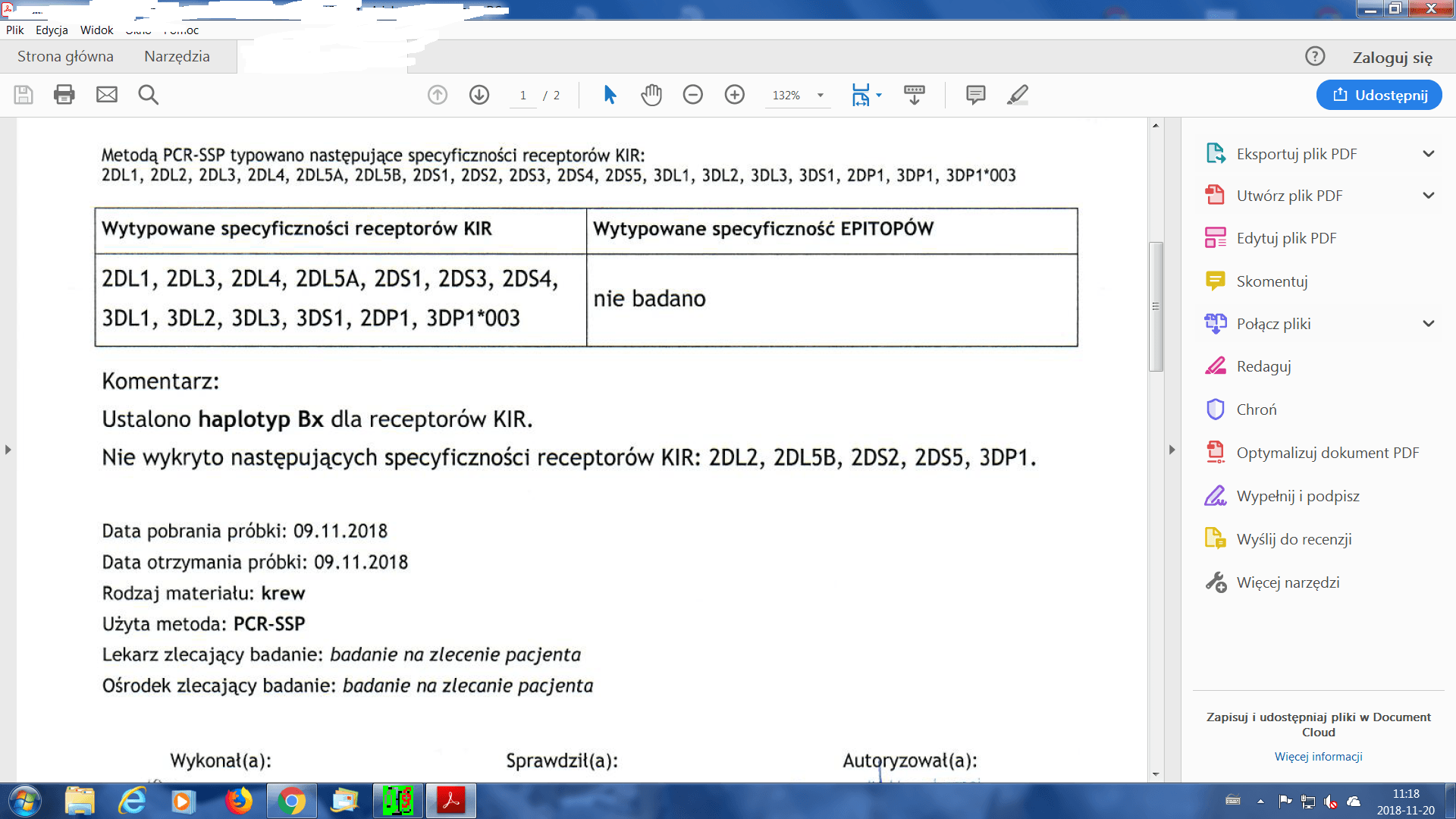Print the document via printer icon

(x=64, y=95)
